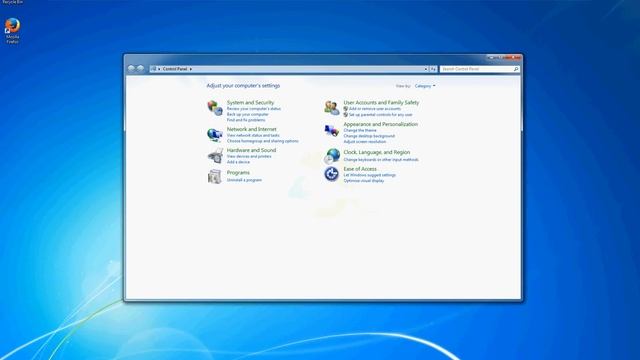This screenshot has width=640, height=360.
Task: Click Uninstall a program
Action: 244,180
